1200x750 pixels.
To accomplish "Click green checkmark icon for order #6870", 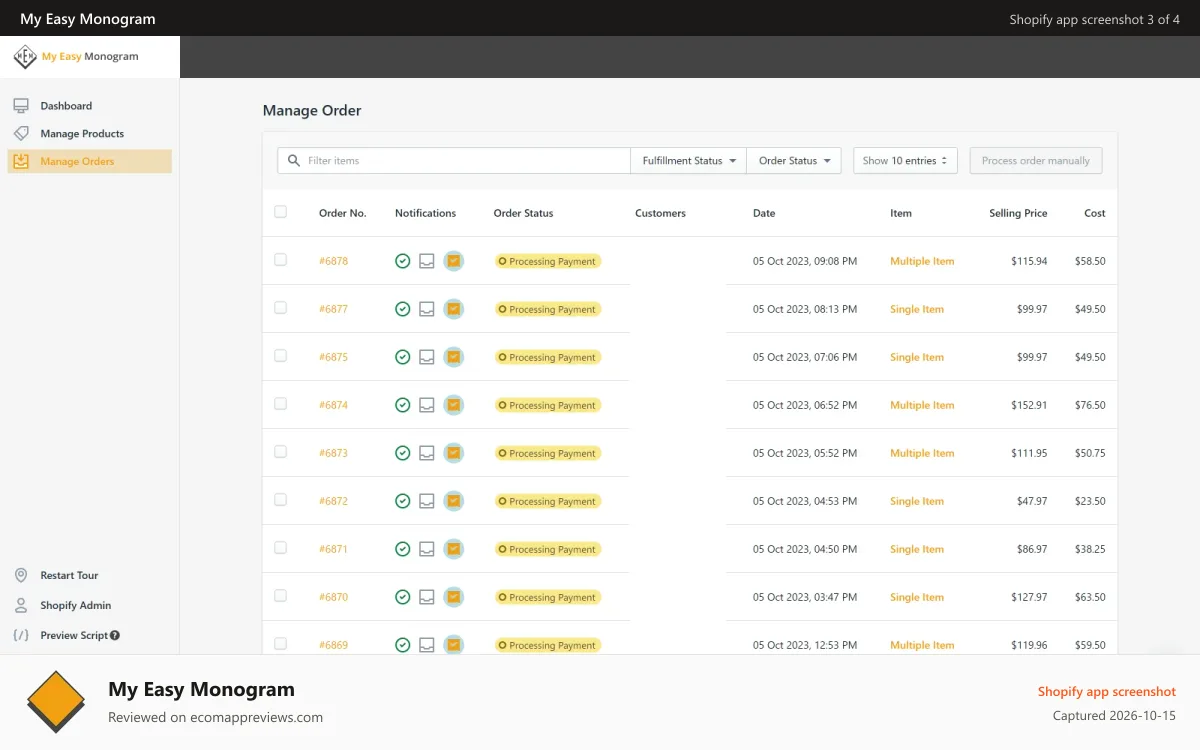I will tap(403, 597).
